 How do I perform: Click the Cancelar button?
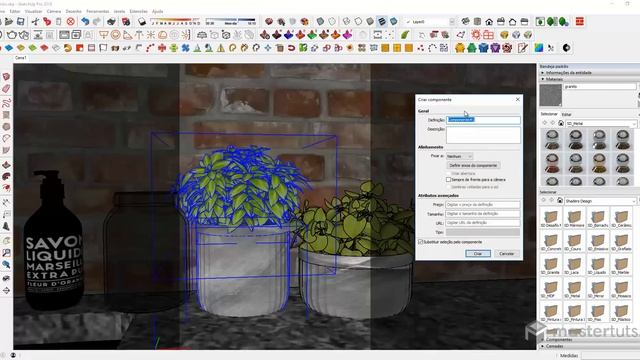tap(507, 253)
